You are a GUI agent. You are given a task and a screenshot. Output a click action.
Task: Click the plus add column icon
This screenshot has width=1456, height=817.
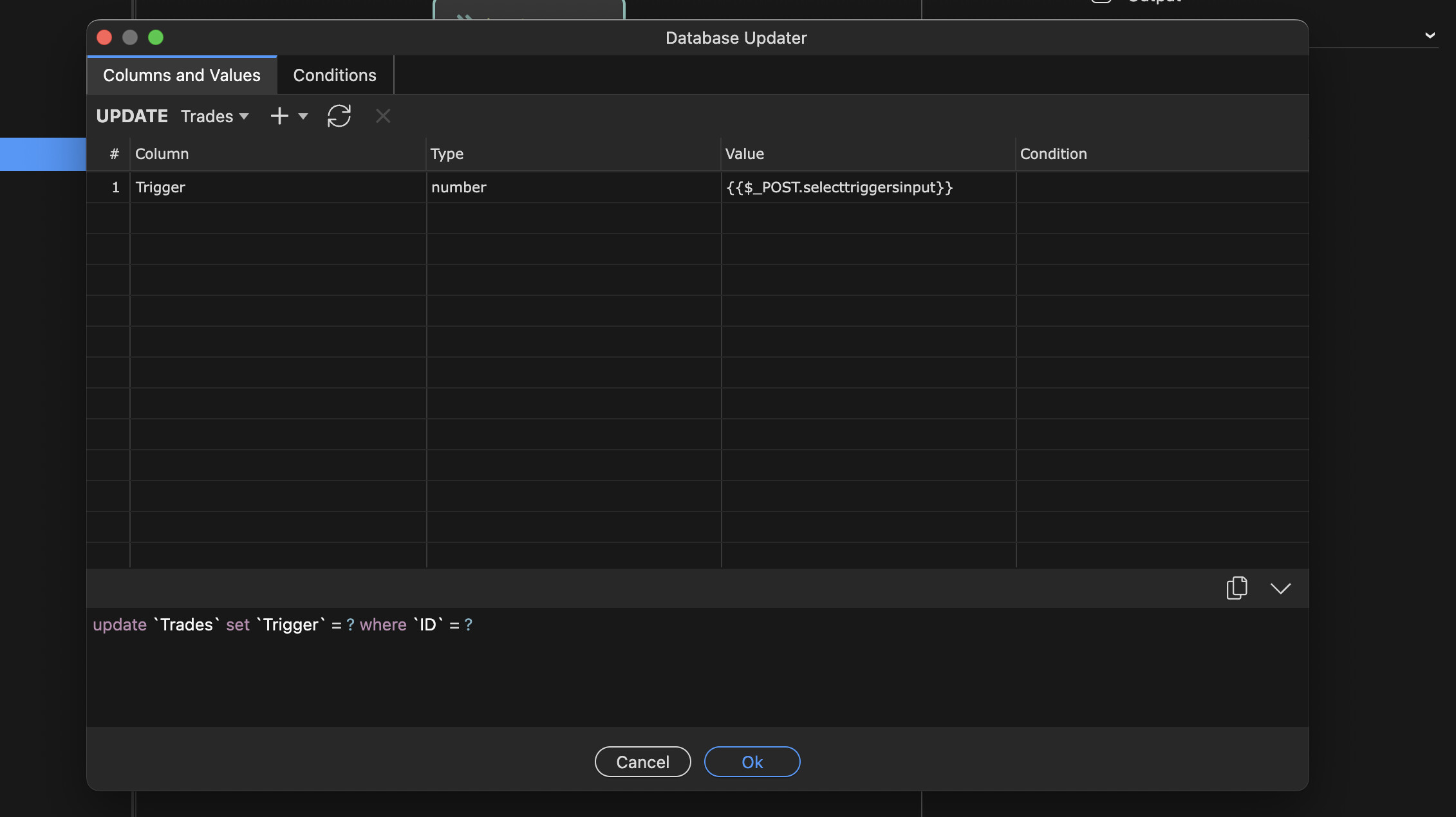point(279,116)
